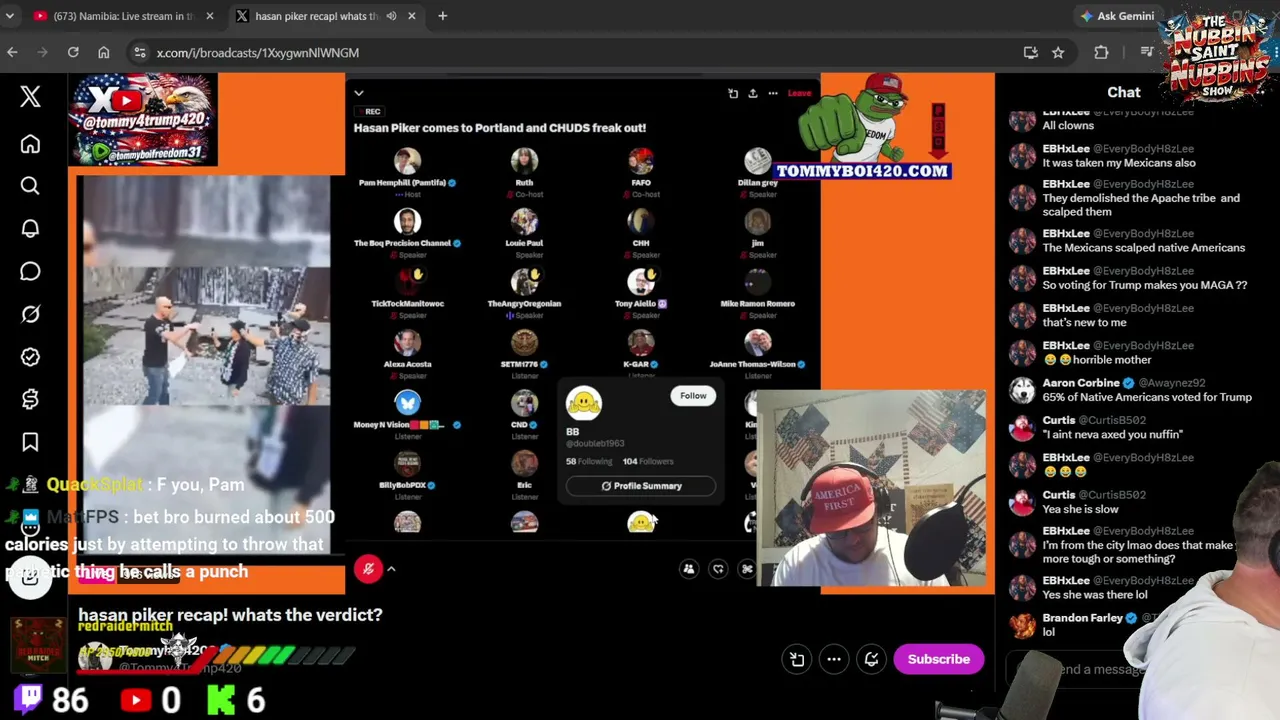Open the Messages chat bubble in X sidebar
The width and height of the screenshot is (1280, 720).
coord(30,272)
